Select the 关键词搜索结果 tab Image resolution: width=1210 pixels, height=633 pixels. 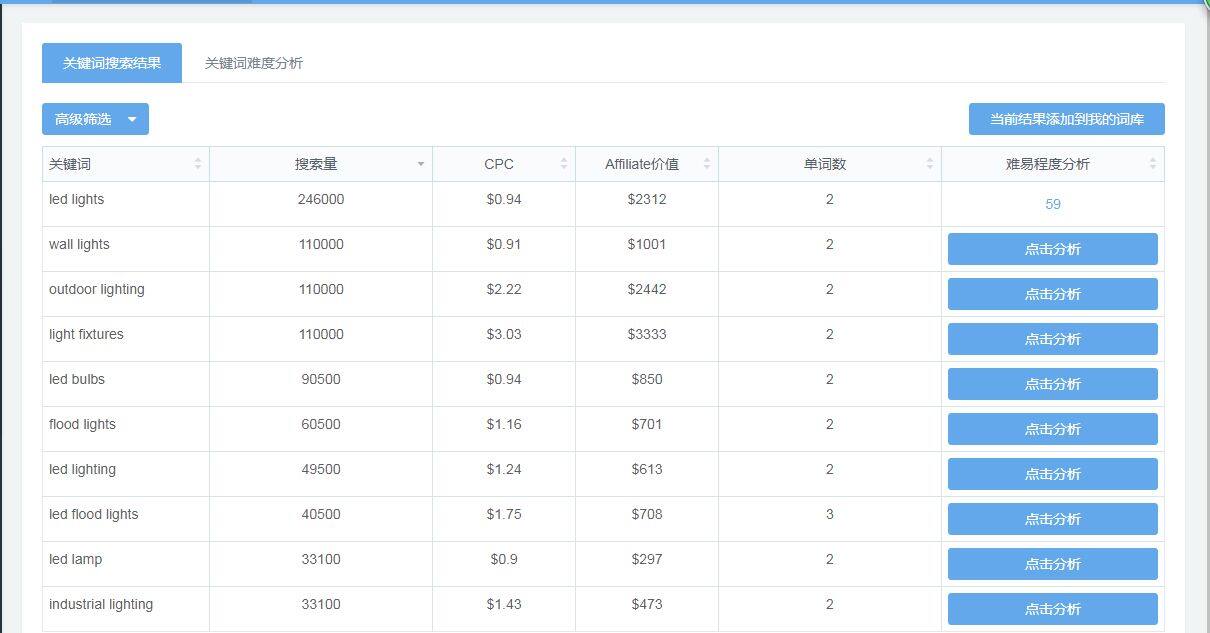(x=112, y=63)
